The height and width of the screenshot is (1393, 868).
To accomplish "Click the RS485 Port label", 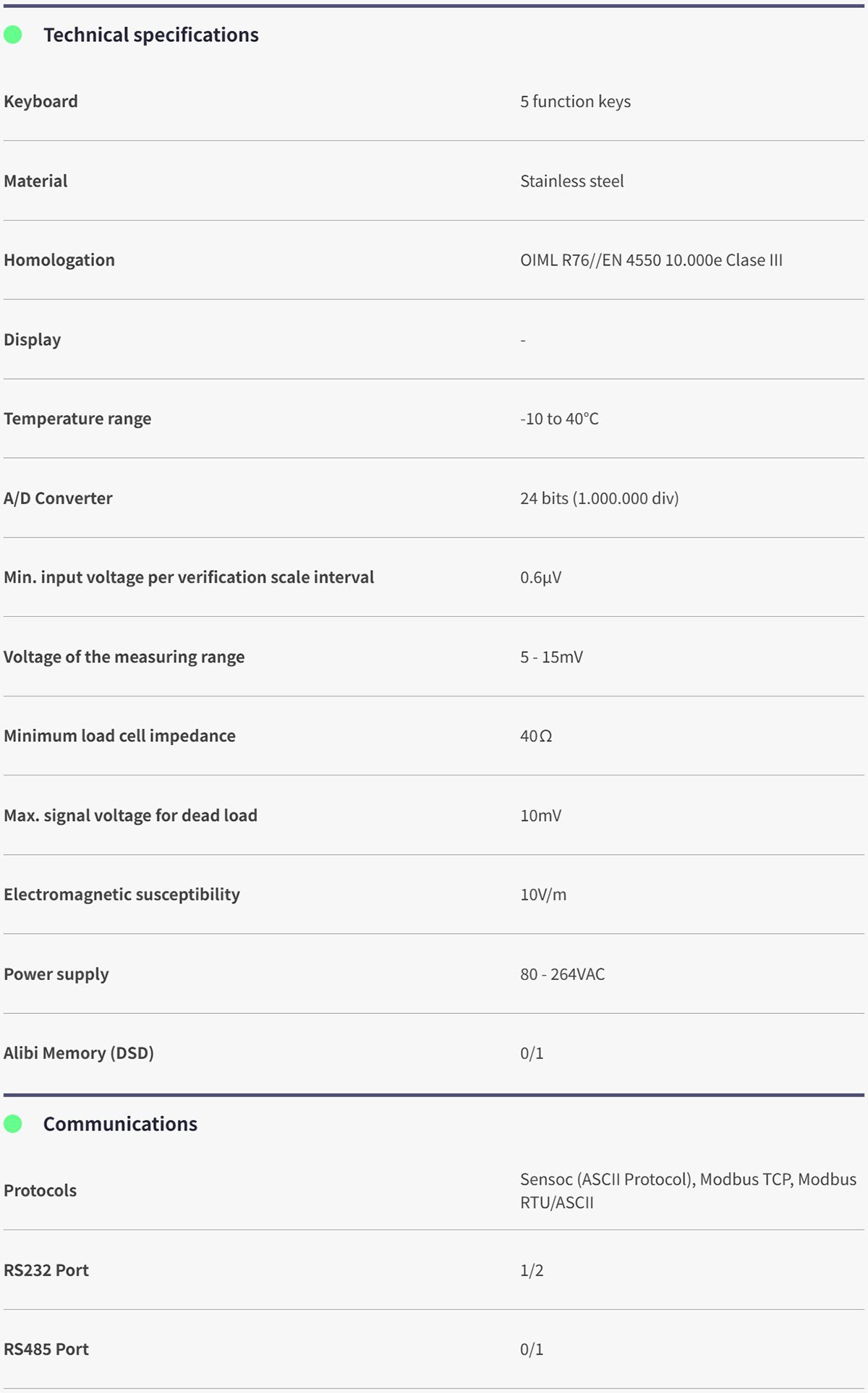I will tap(46, 1349).
